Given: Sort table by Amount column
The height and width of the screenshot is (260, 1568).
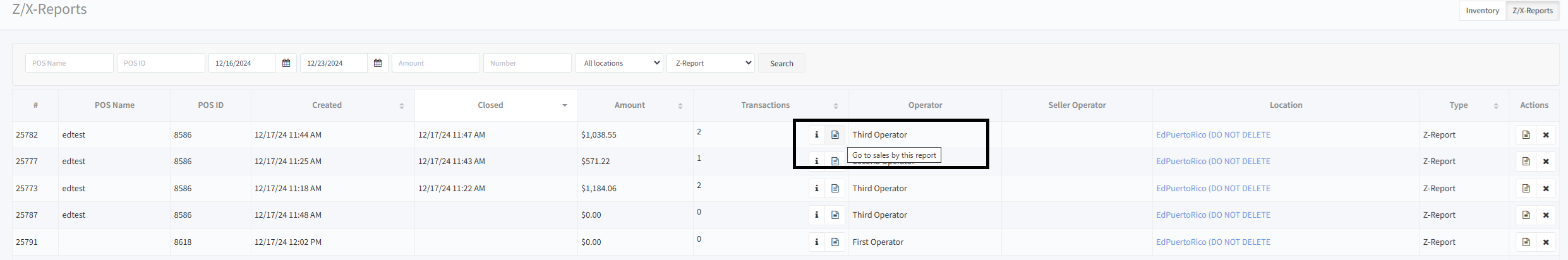Looking at the screenshot, I should (636, 105).
